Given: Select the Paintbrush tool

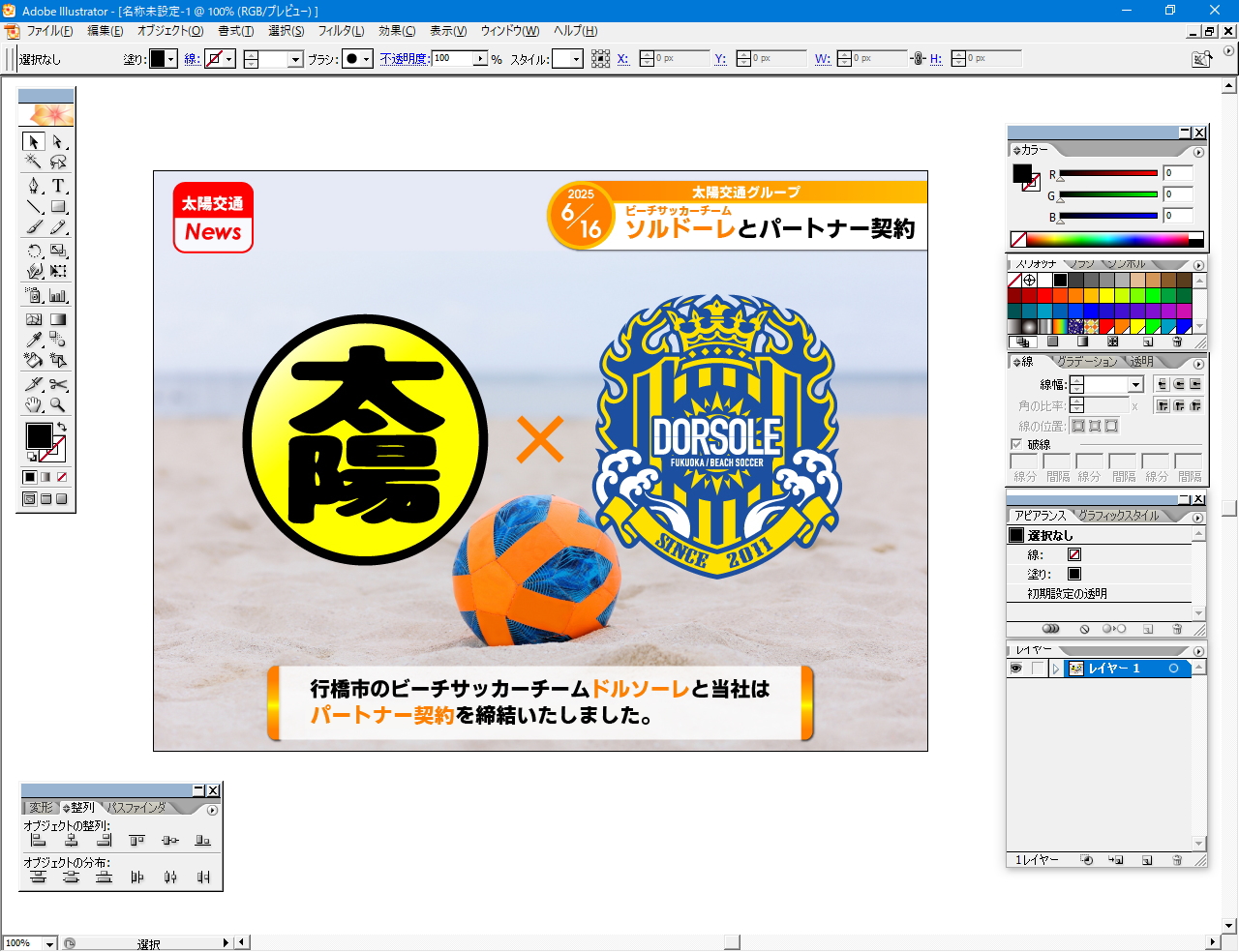Looking at the screenshot, I should tap(34, 226).
